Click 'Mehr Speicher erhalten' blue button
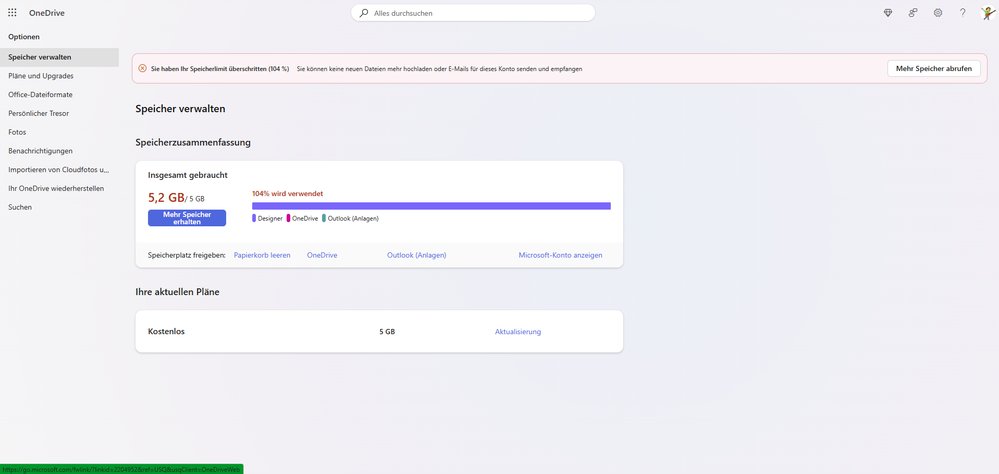This screenshot has height=474, width=999. 187,218
